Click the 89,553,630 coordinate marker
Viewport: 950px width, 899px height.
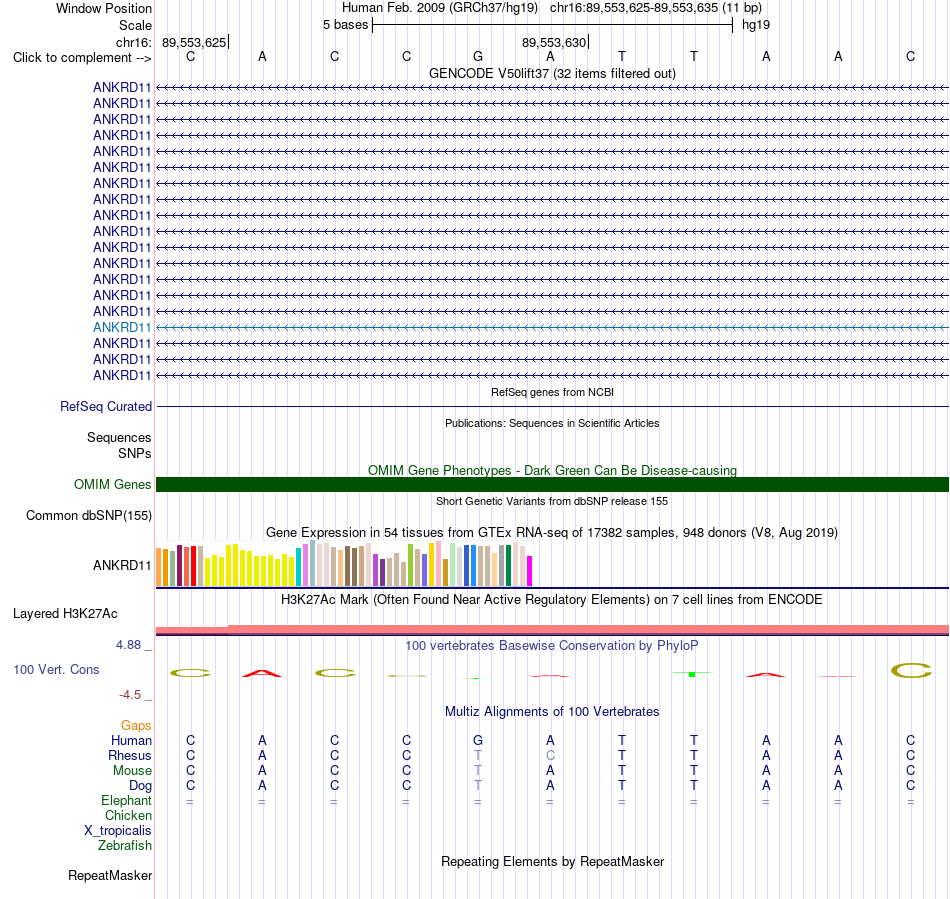coord(554,42)
